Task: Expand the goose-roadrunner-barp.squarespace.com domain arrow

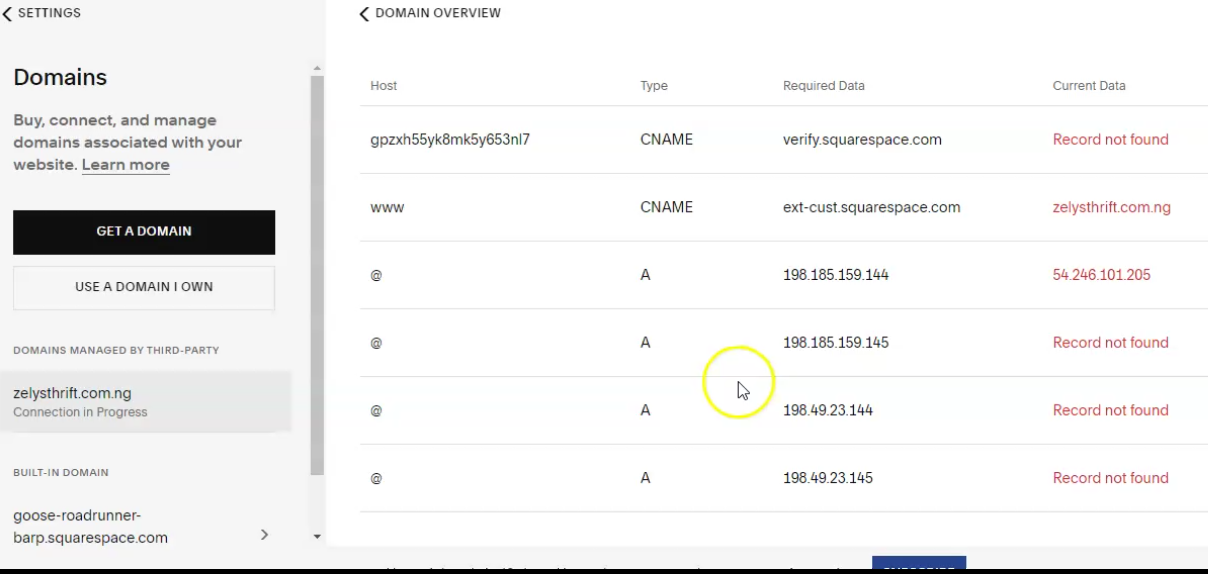Action: coord(264,535)
